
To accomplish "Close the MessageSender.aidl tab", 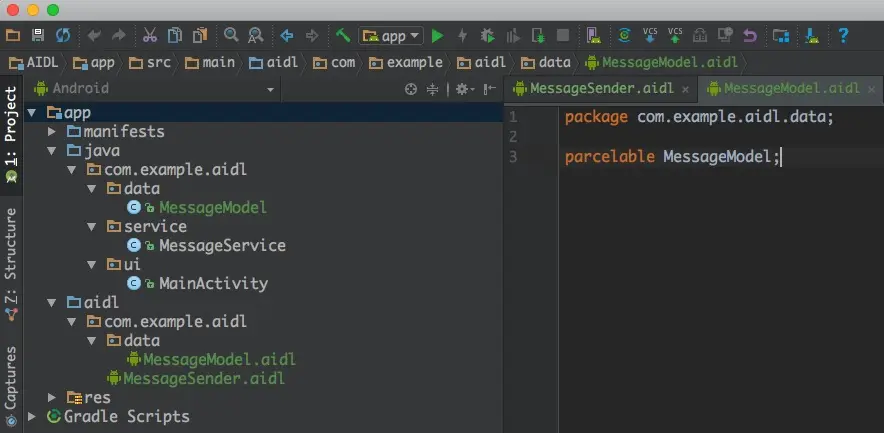I will (x=686, y=89).
